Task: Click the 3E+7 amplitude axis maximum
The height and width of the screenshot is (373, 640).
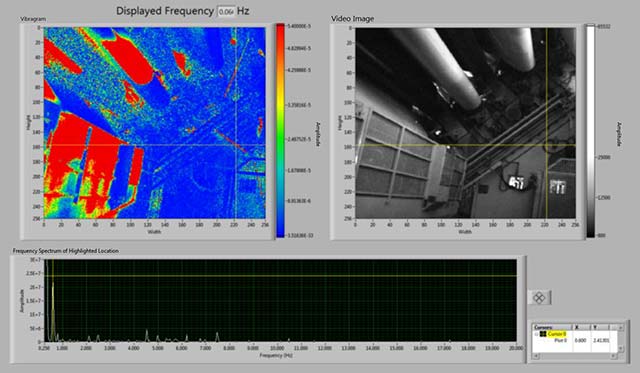Action: coord(36,260)
